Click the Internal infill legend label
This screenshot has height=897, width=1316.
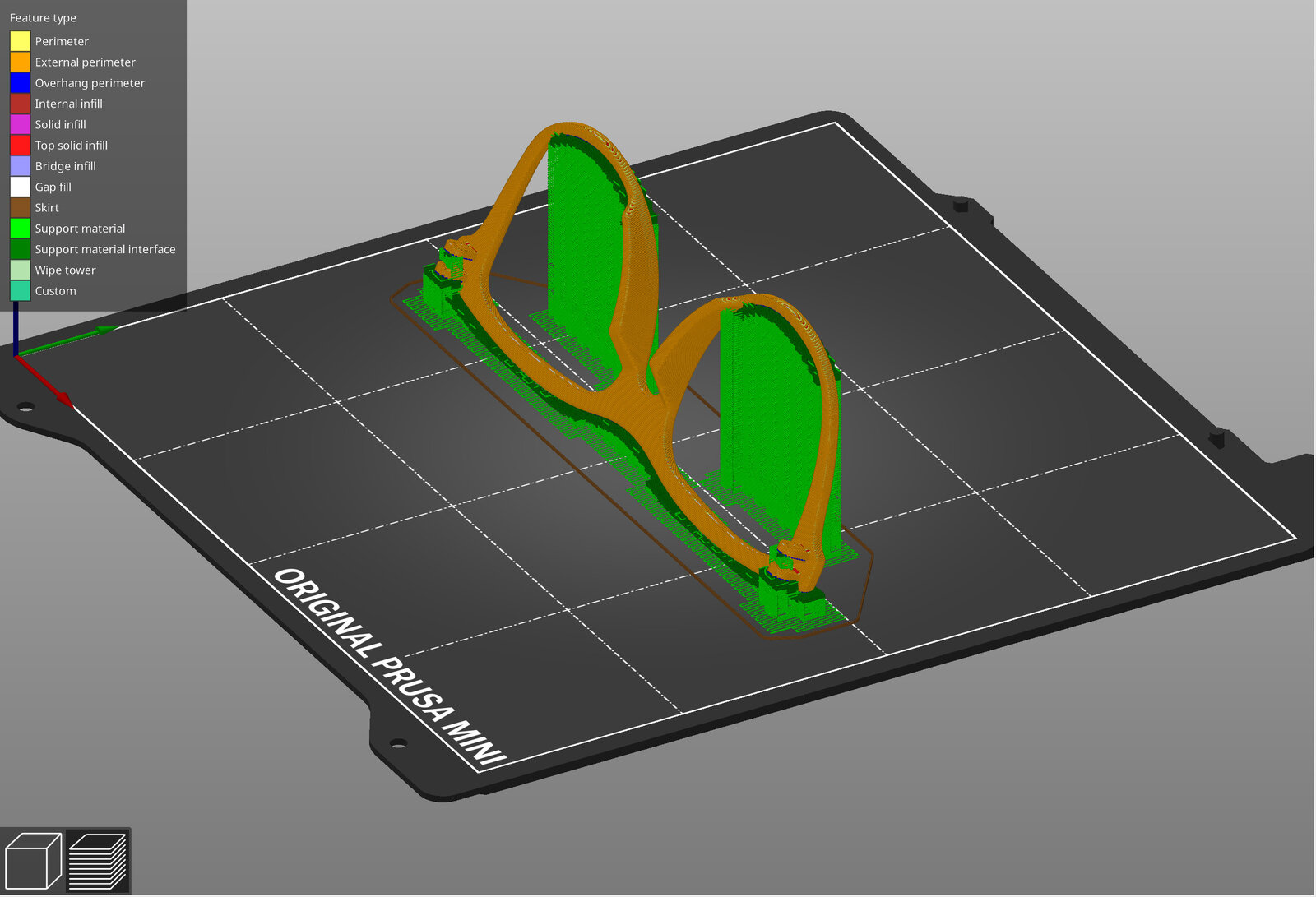pyautogui.click(x=68, y=104)
